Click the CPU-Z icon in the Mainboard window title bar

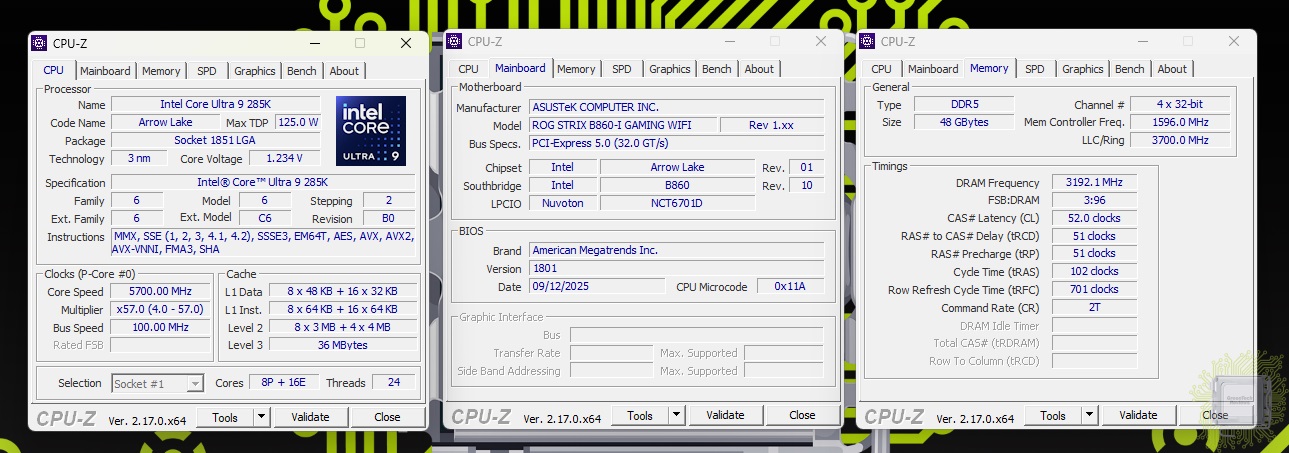coord(455,41)
